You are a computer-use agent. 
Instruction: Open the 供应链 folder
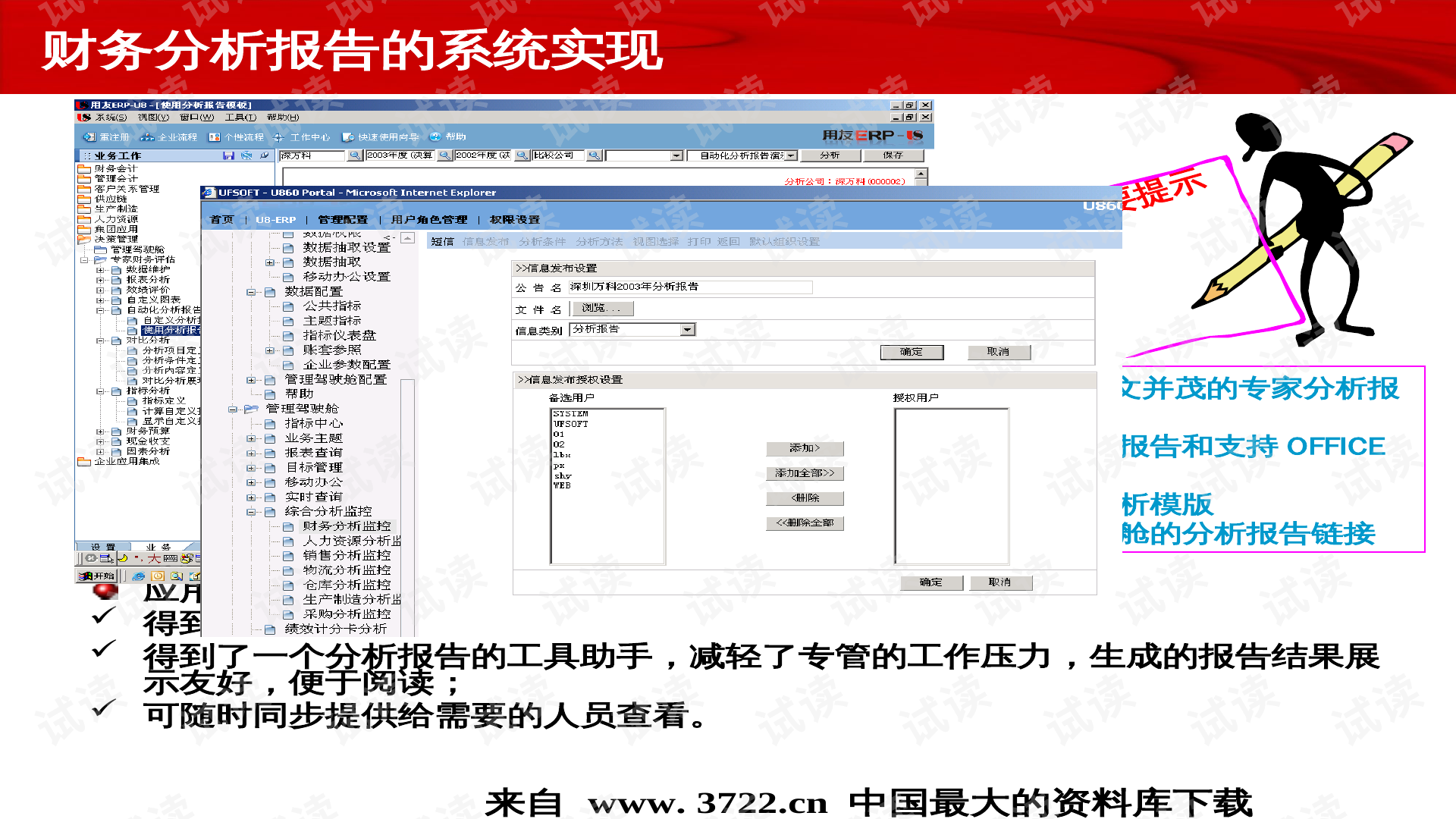point(102,199)
